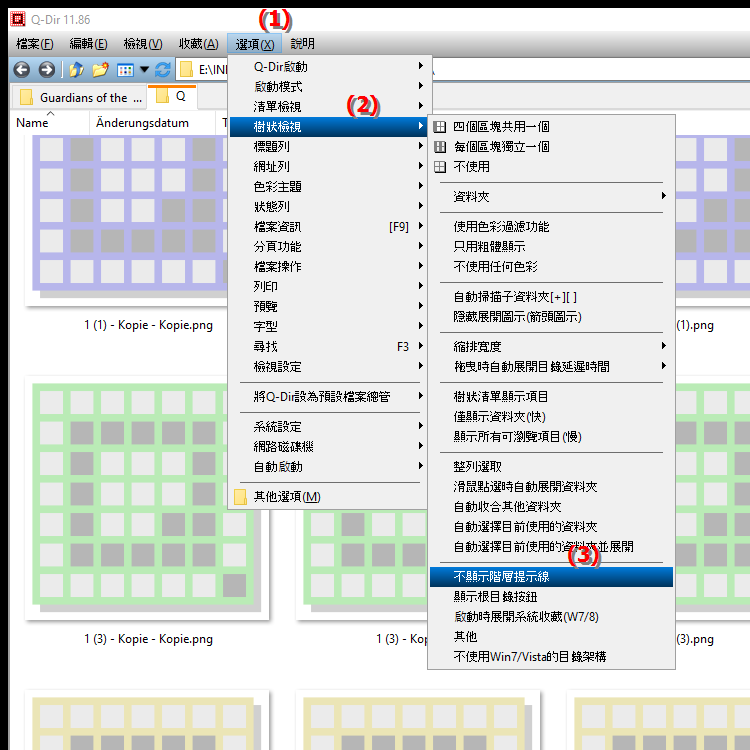Viewport: 750px width, 750px height.
Task: Toggle 顯示根目錄按鈕 option
Action: click(551, 597)
